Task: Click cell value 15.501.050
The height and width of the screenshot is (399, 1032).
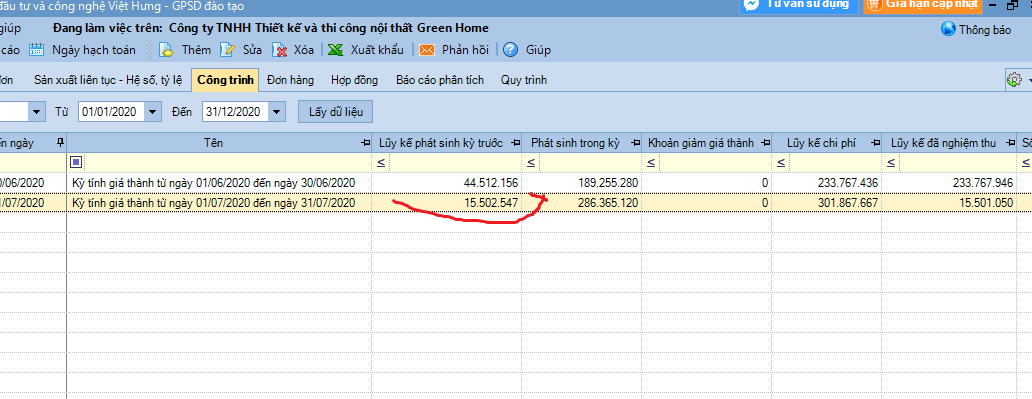Action: (x=987, y=203)
